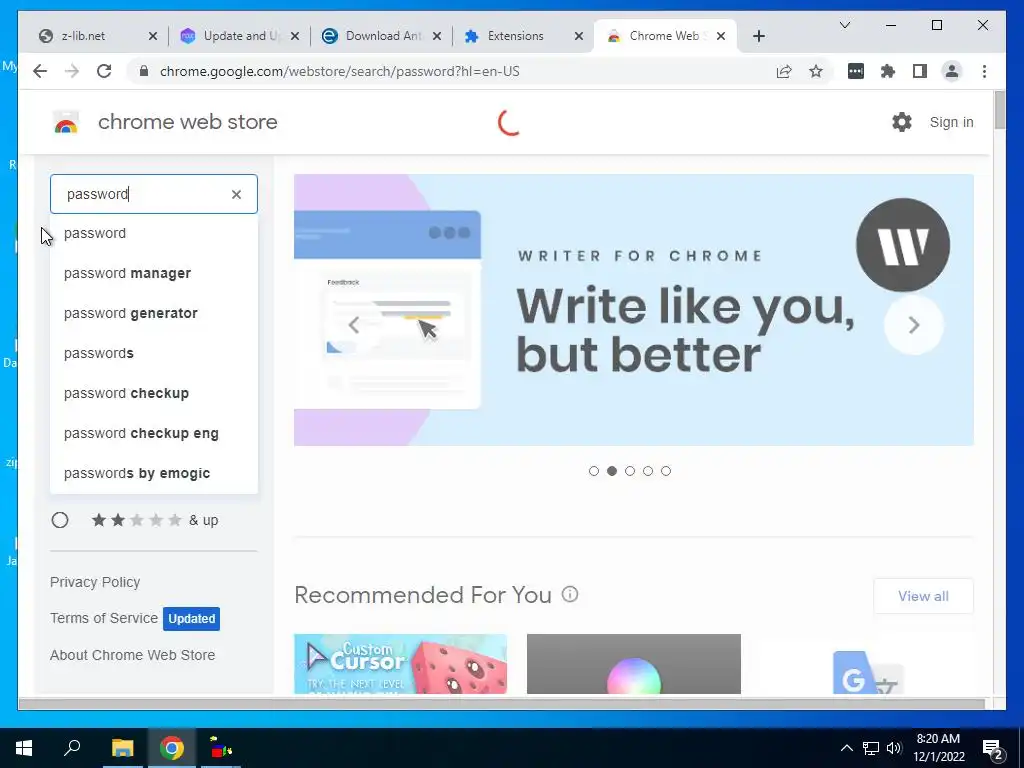Open the Writer for Chrome banner
1024x768 pixels.
[x=633, y=310]
